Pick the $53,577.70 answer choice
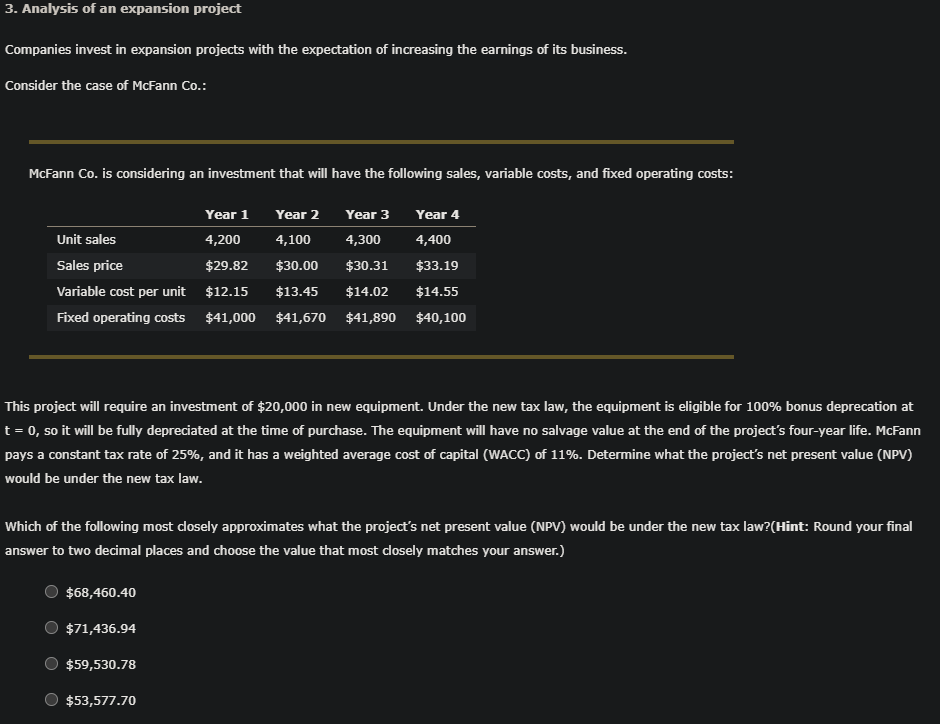940x724 pixels. [51, 699]
